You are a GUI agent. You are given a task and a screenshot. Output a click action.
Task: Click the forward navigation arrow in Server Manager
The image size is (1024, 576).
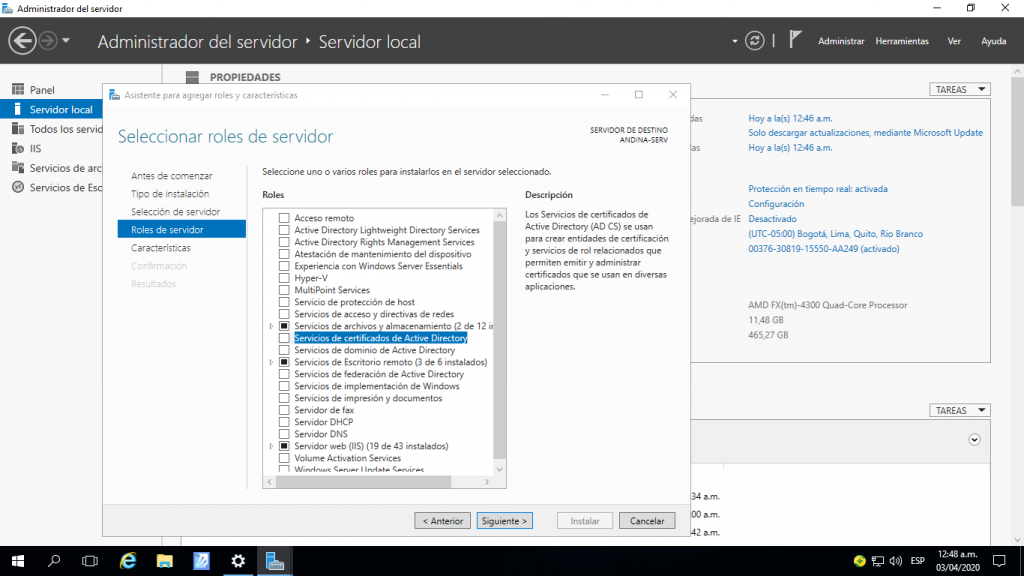pyautogui.click(x=48, y=40)
